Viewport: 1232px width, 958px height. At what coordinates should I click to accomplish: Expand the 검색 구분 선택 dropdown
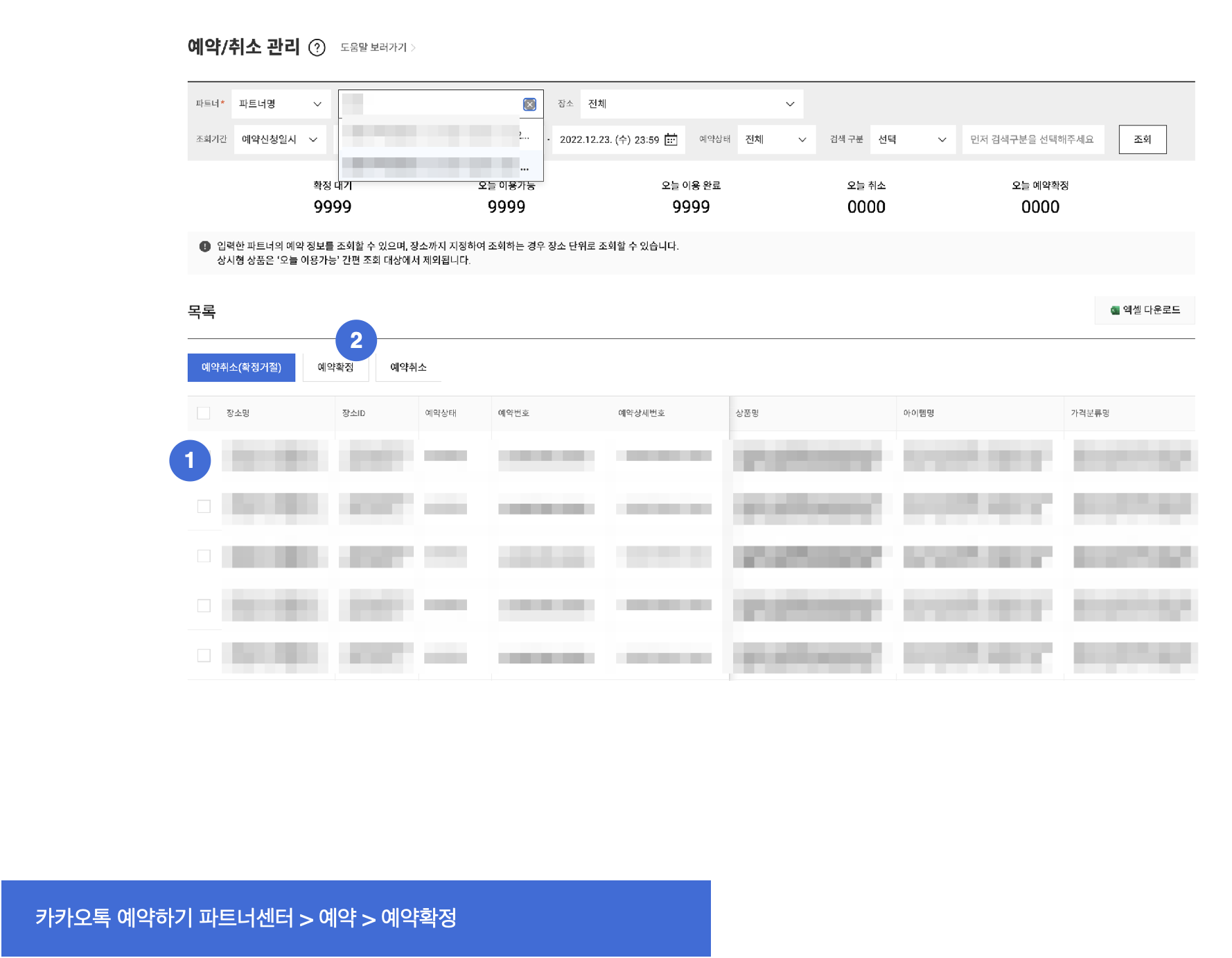pos(912,139)
